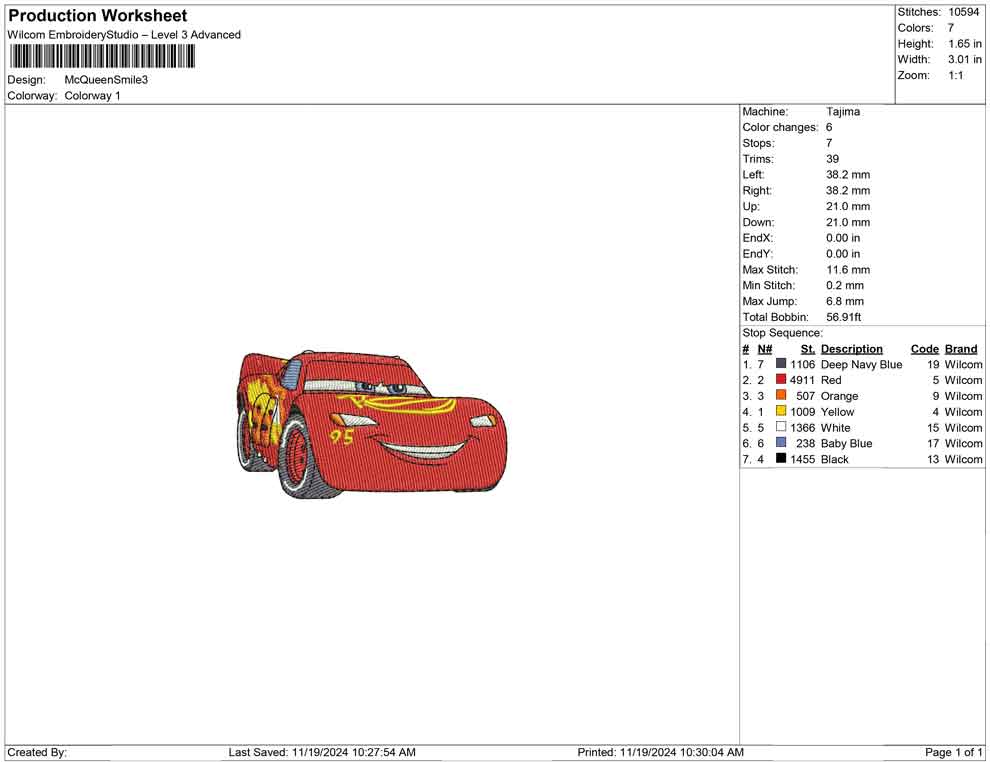Click the Description column header
The width and height of the screenshot is (990, 762).
tap(851, 349)
